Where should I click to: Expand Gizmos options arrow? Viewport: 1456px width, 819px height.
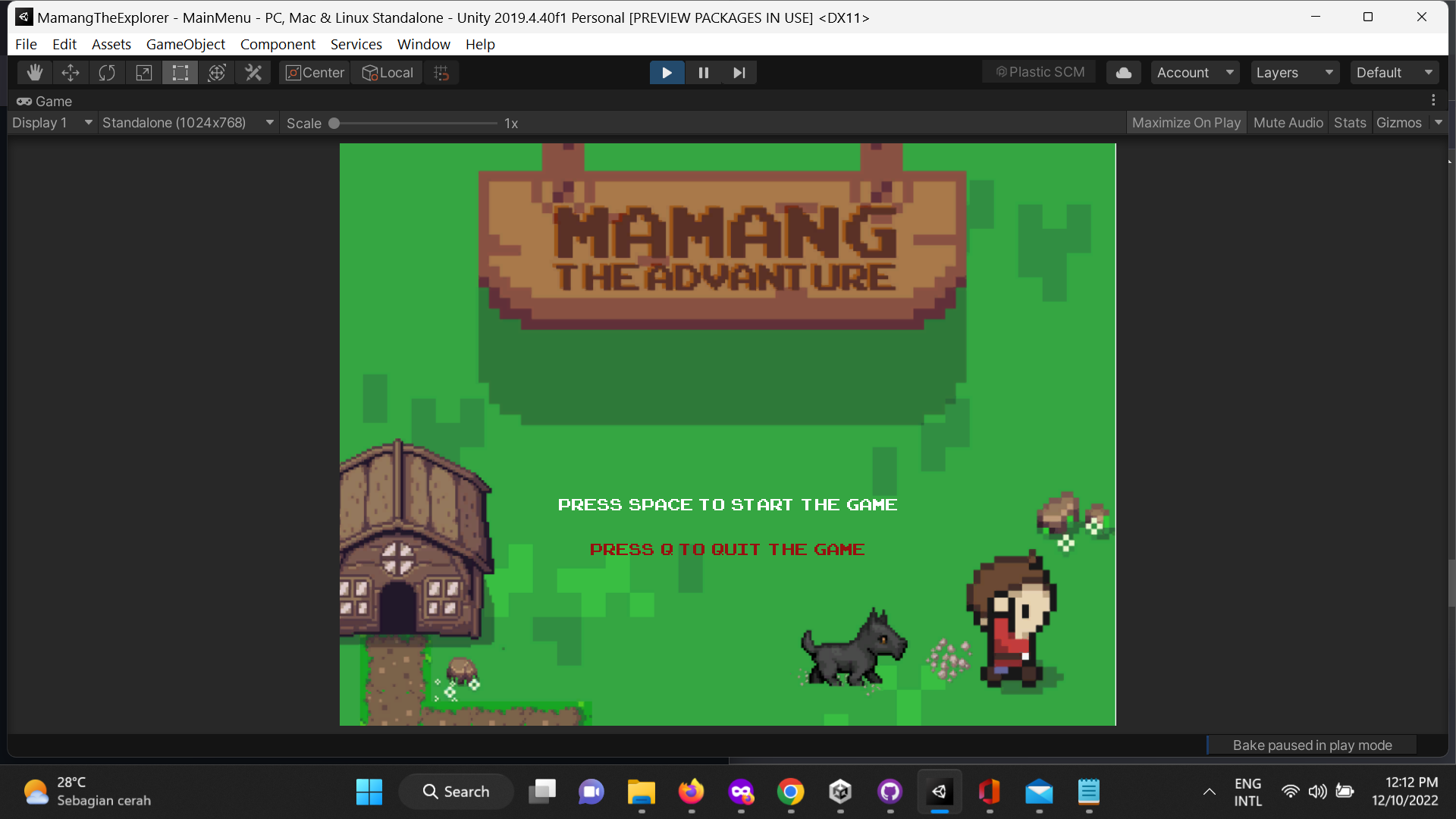click(1439, 123)
